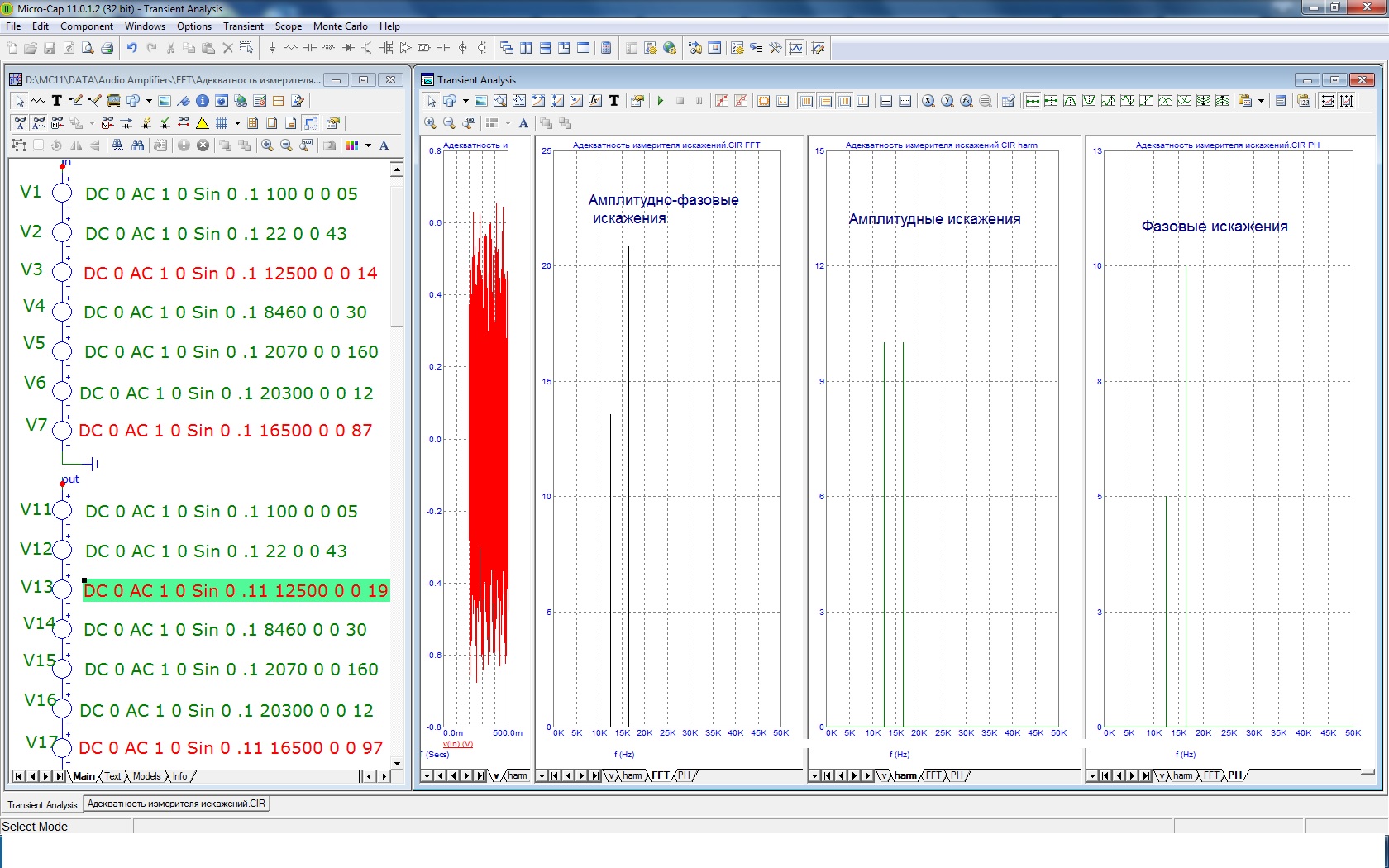Select the Capacitor component icon

[310, 48]
